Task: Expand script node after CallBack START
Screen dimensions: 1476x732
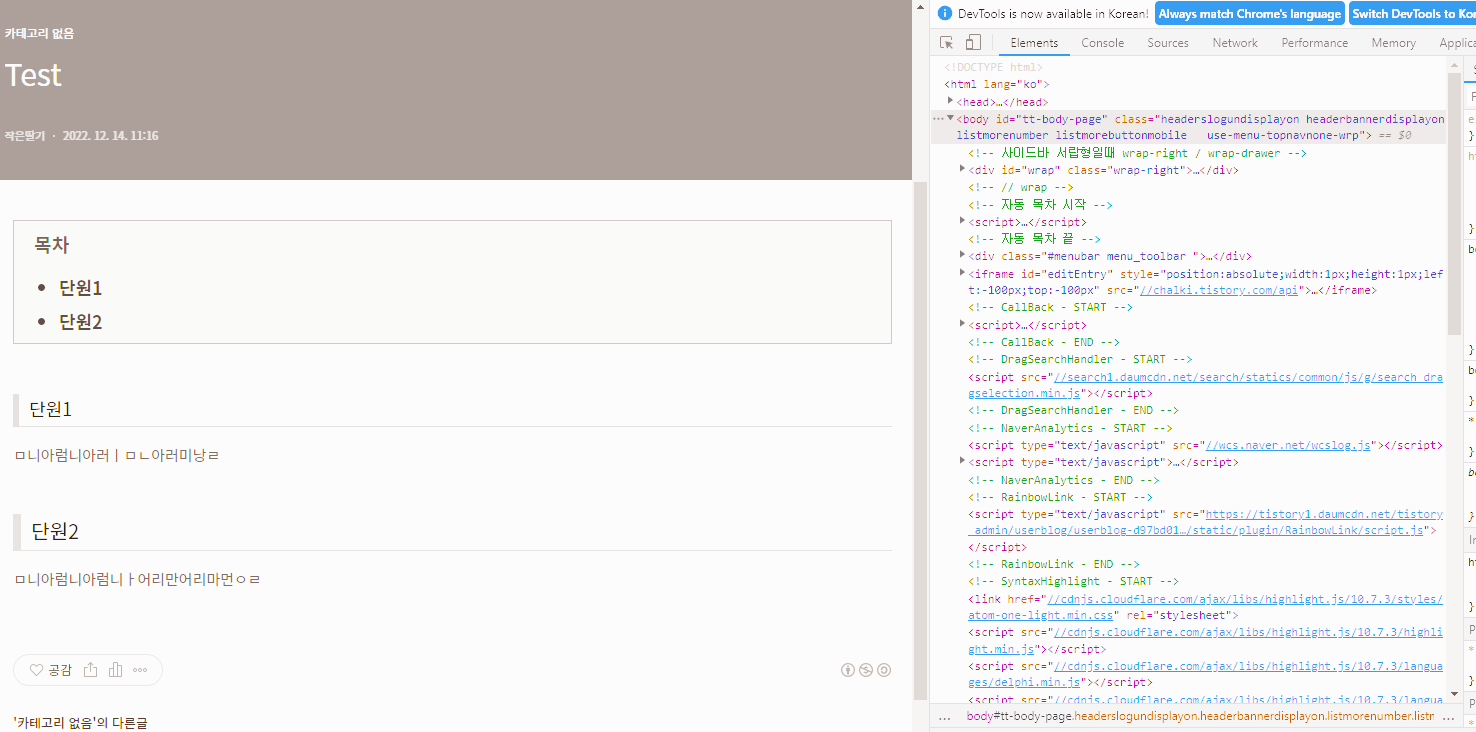Action: click(963, 324)
